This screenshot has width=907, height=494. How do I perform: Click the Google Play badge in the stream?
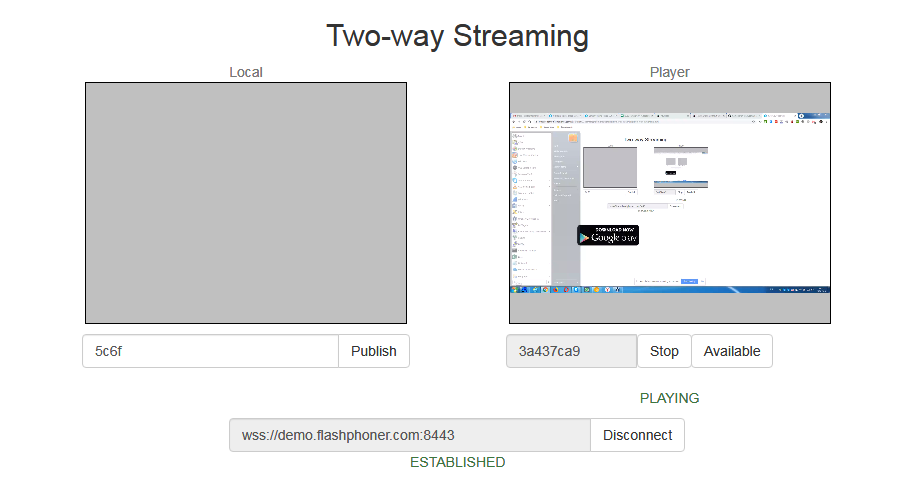click(x=608, y=236)
